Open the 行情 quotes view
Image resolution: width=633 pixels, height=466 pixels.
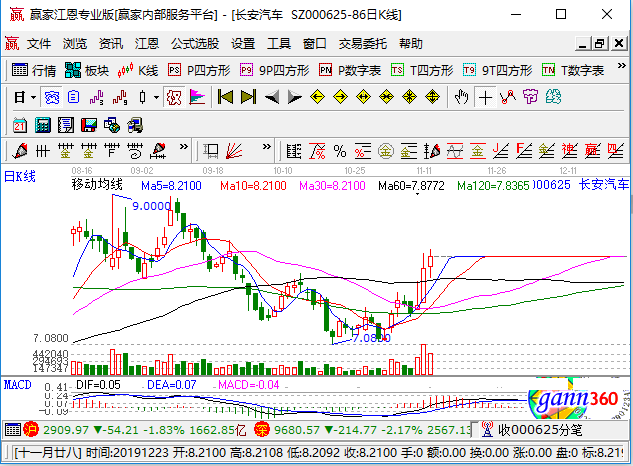point(34,71)
